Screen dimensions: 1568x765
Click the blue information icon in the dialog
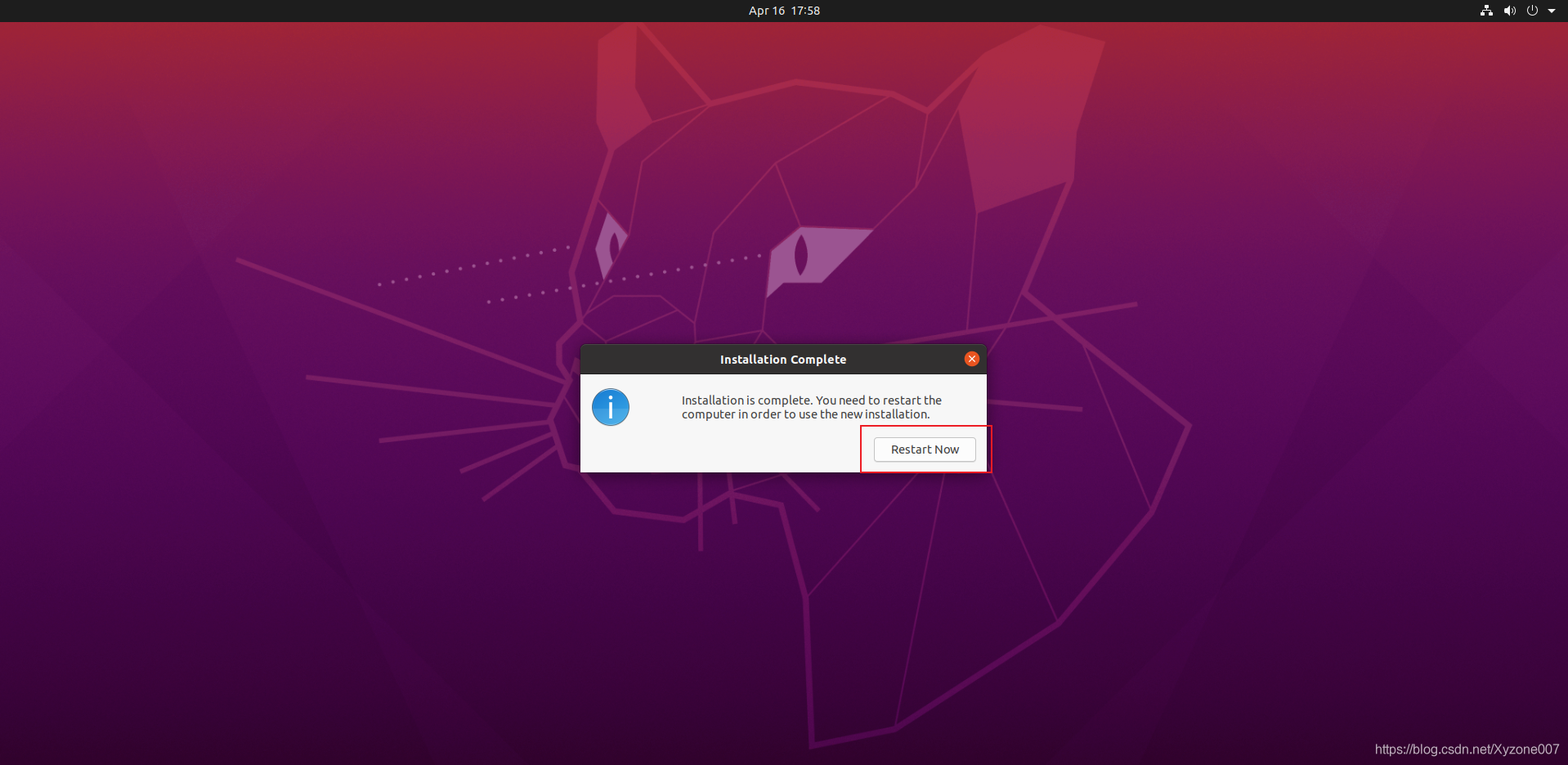611,407
